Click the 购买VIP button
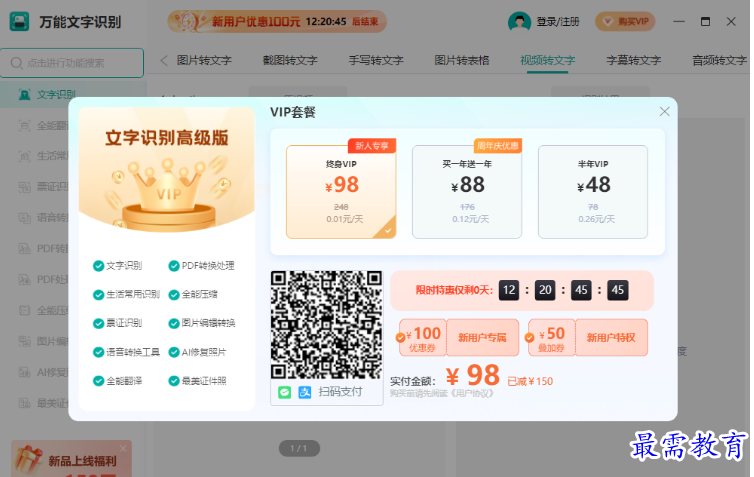 (x=625, y=22)
